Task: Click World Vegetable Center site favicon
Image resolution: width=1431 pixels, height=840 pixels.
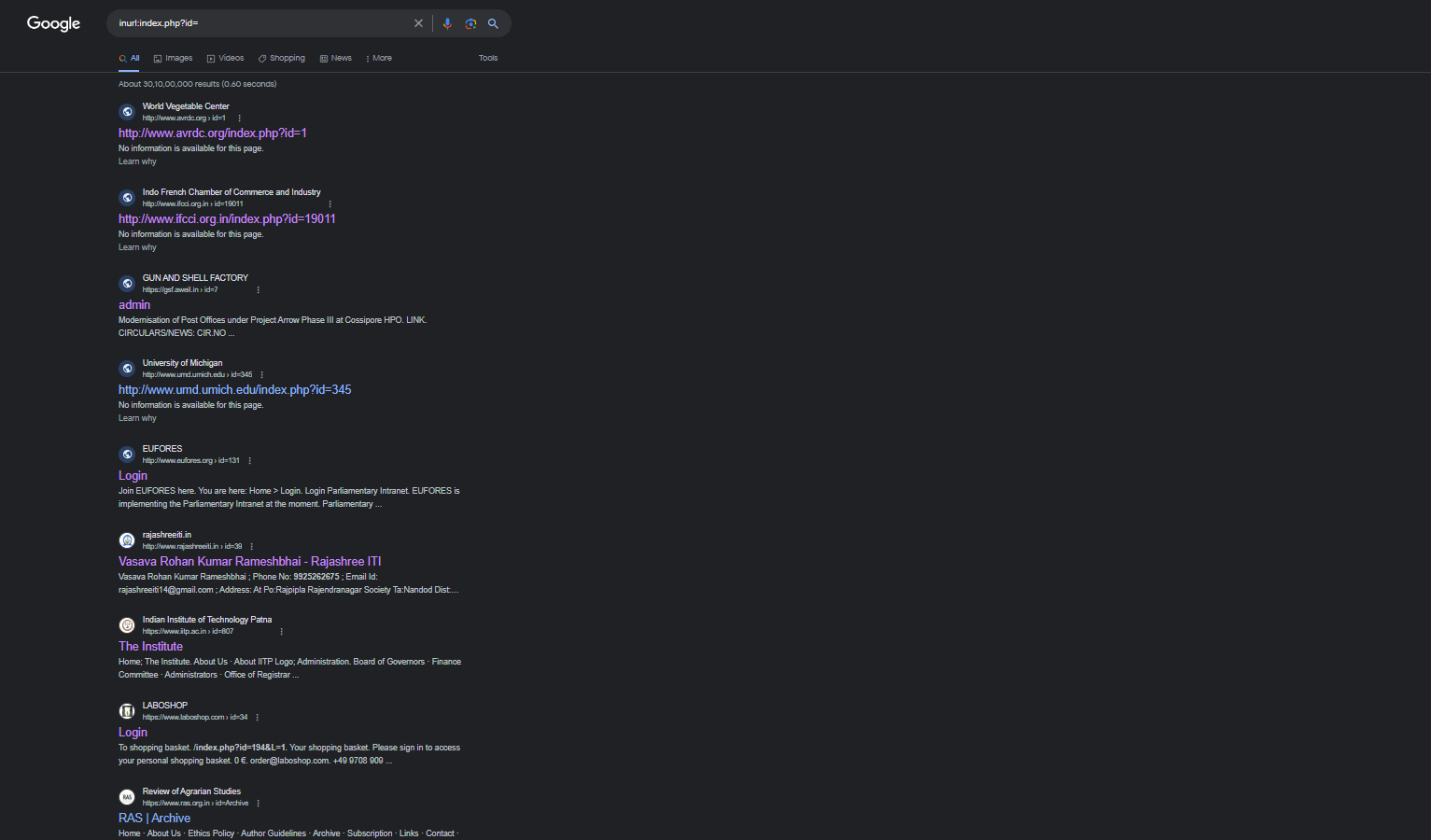Action: pos(127,112)
